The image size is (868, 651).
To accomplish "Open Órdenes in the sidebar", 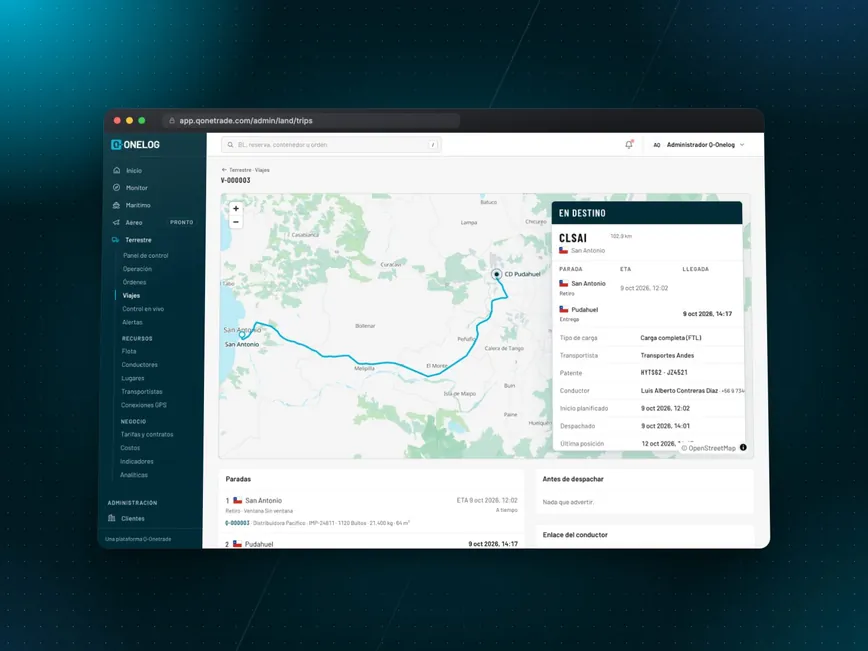I will pyautogui.click(x=135, y=282).
